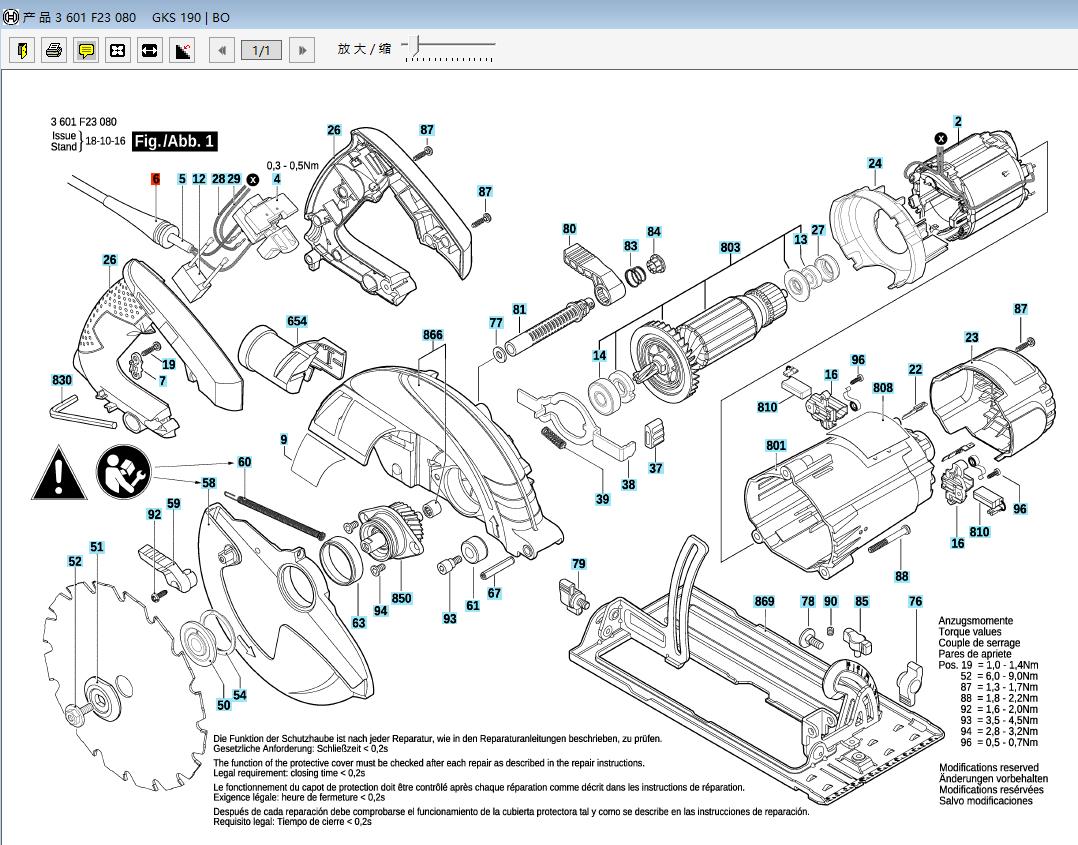
Task: Select part number 58 lower guard label
Action: point(209,483)
